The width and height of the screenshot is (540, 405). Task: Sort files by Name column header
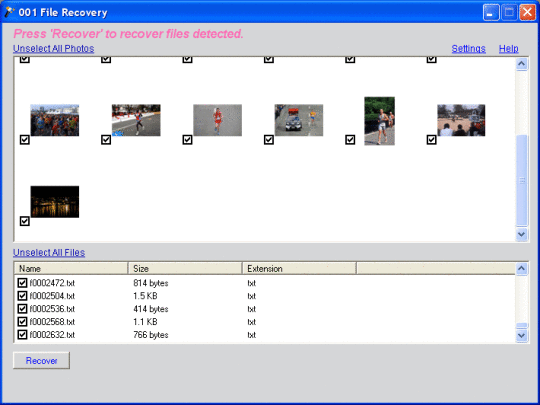pos(71,268)
